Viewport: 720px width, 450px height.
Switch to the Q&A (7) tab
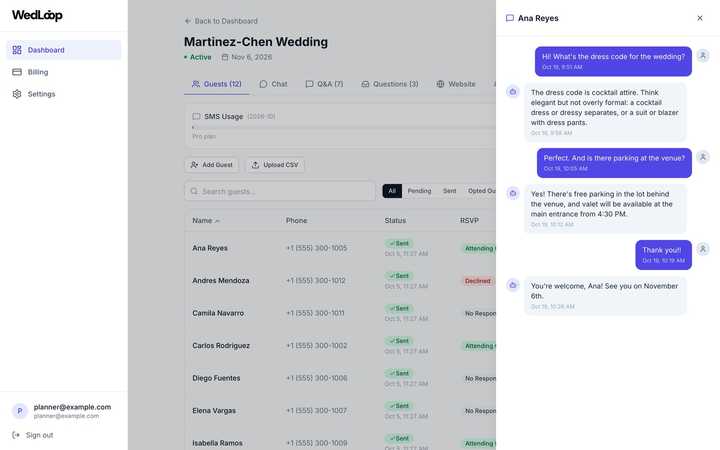(324, 84)
